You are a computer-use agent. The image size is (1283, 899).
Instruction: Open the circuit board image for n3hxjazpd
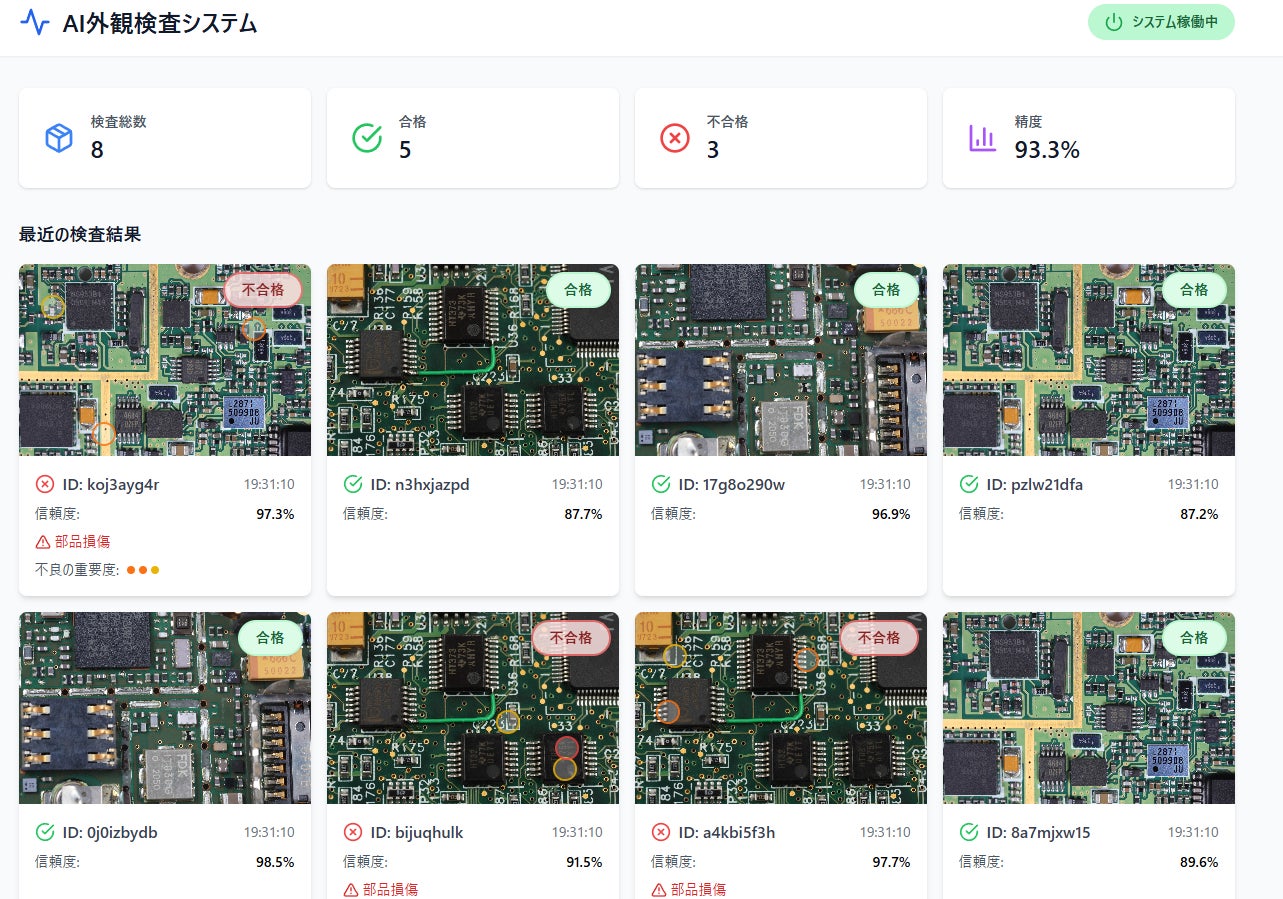point(473,360)
